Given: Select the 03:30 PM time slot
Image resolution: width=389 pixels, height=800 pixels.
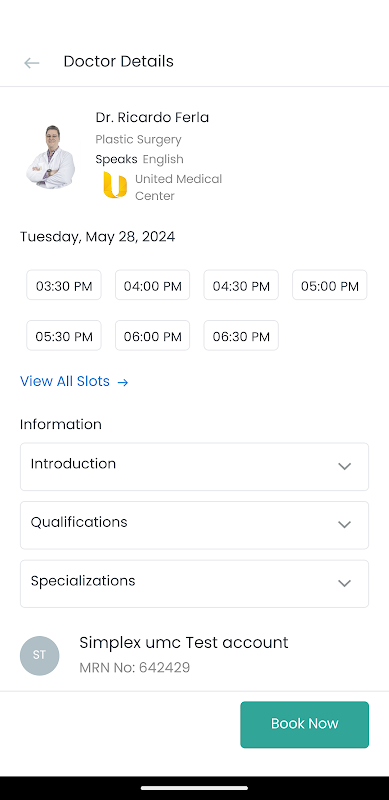Looking at the screenshot, I should pos(64,285).
